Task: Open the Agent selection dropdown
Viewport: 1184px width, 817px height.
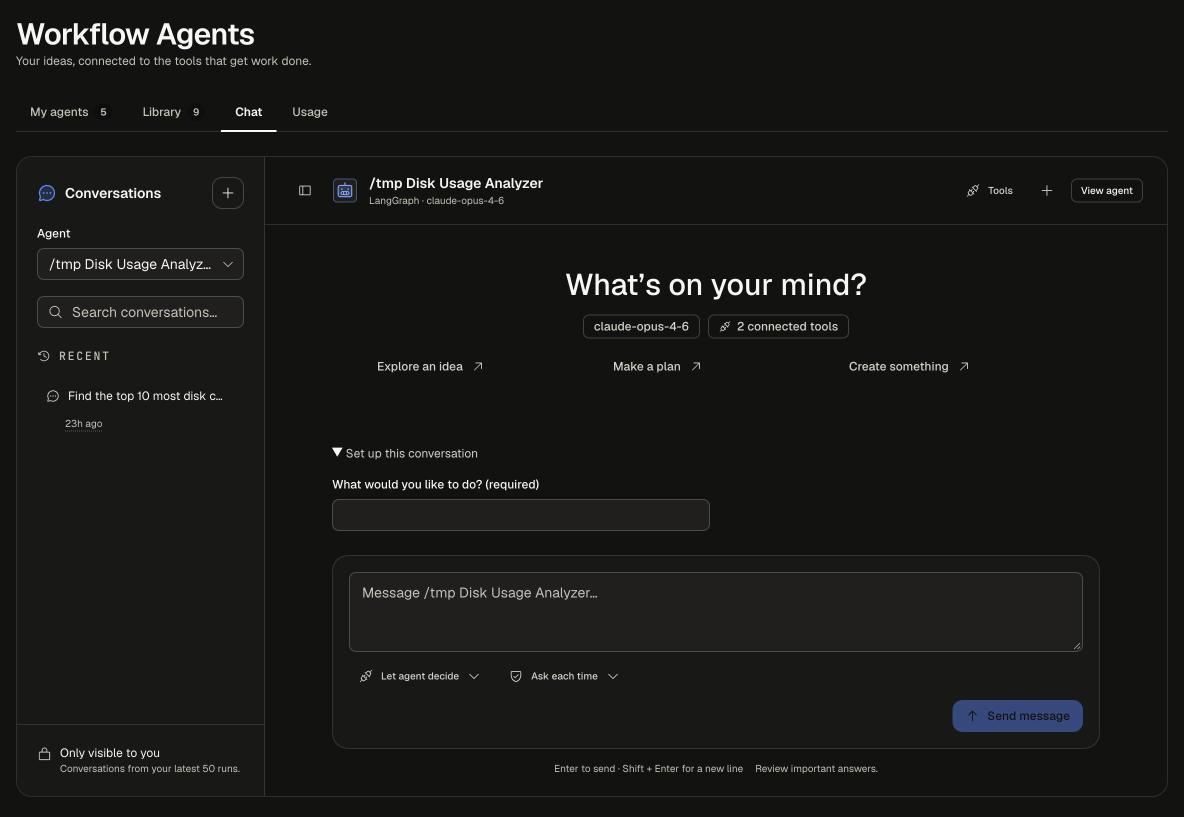Action: point(140,264)
